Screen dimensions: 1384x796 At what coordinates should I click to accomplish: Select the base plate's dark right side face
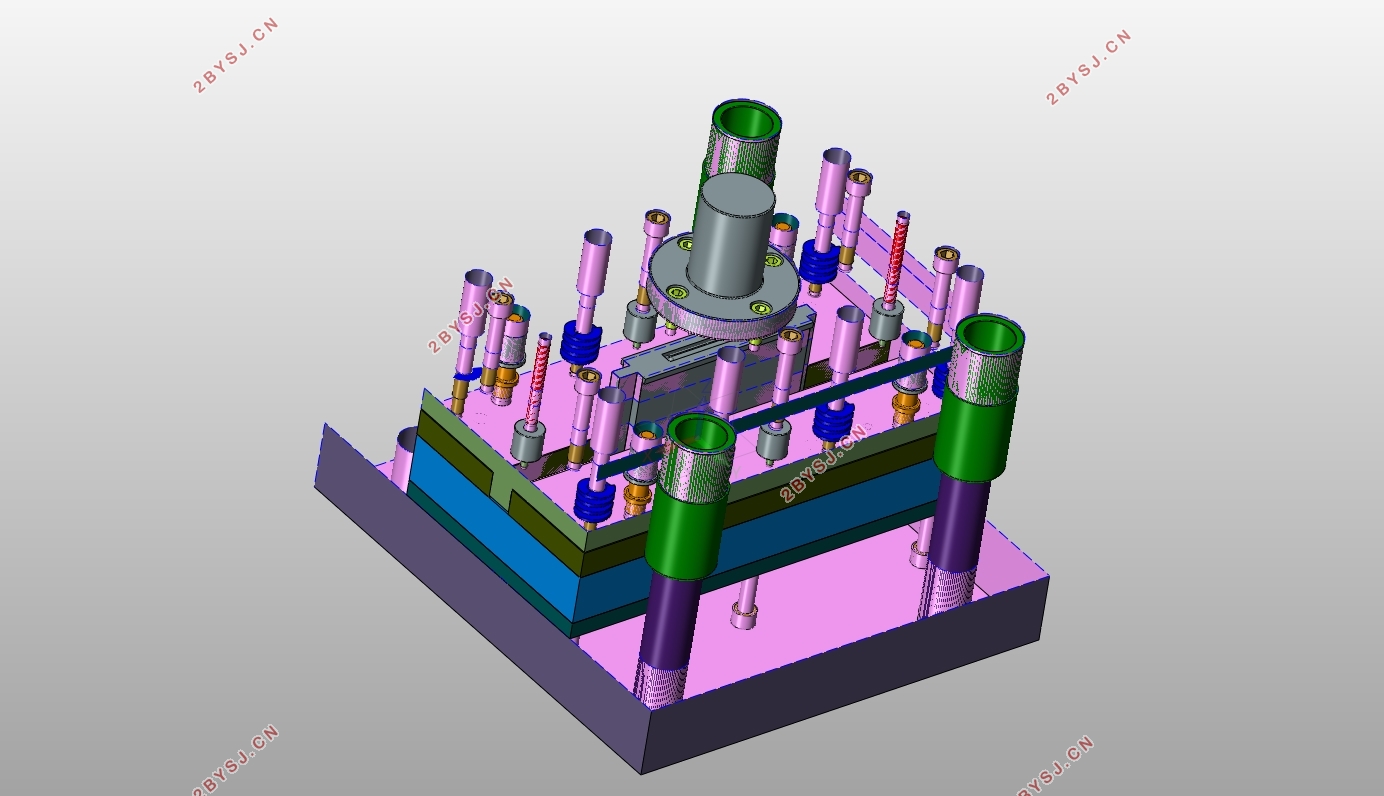pos(850,690)
